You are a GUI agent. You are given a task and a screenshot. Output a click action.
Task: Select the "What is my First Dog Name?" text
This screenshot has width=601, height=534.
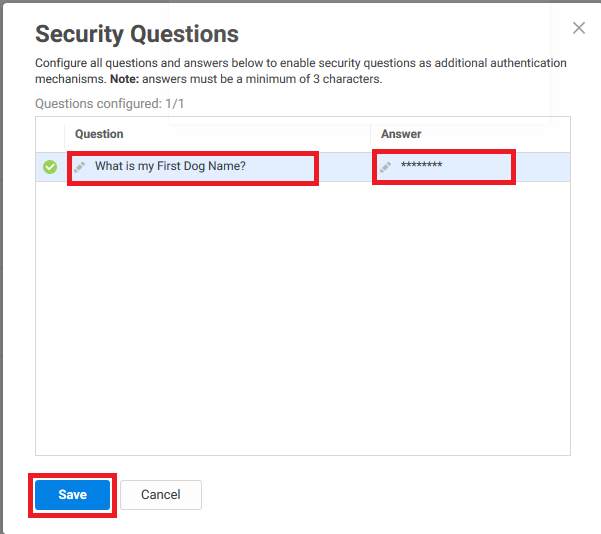(170, 166)
